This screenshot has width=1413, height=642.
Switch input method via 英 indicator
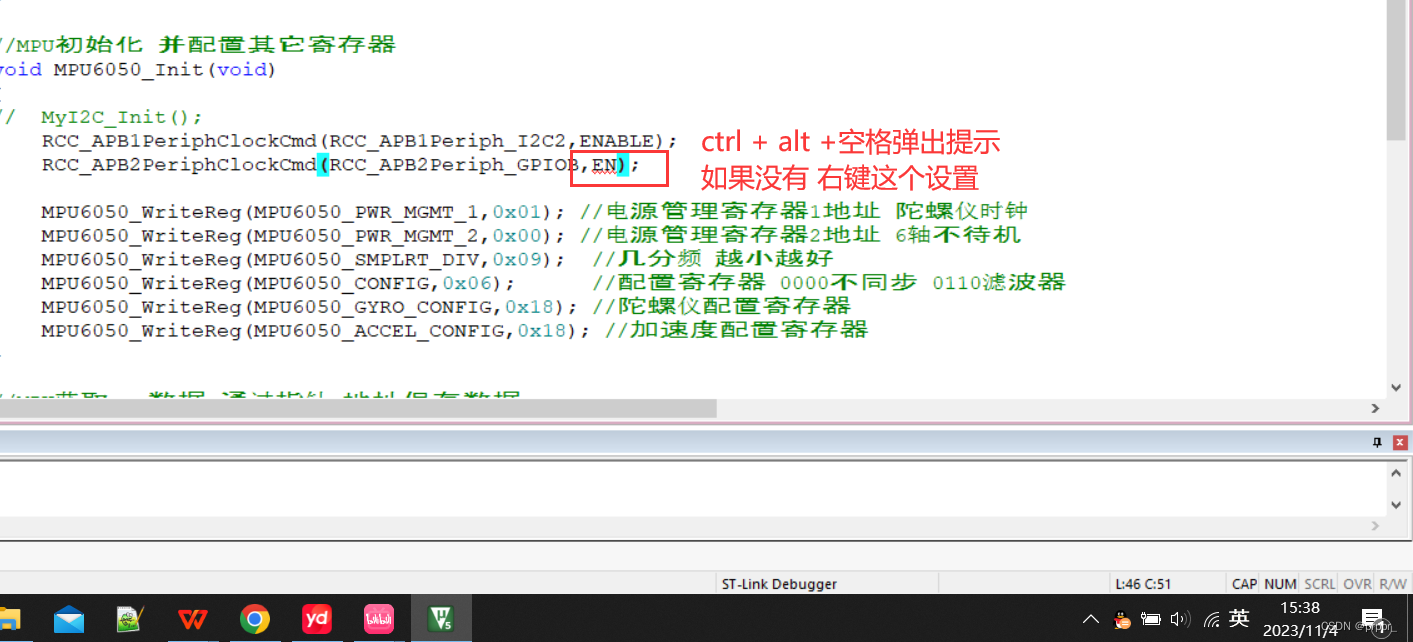1239,618
